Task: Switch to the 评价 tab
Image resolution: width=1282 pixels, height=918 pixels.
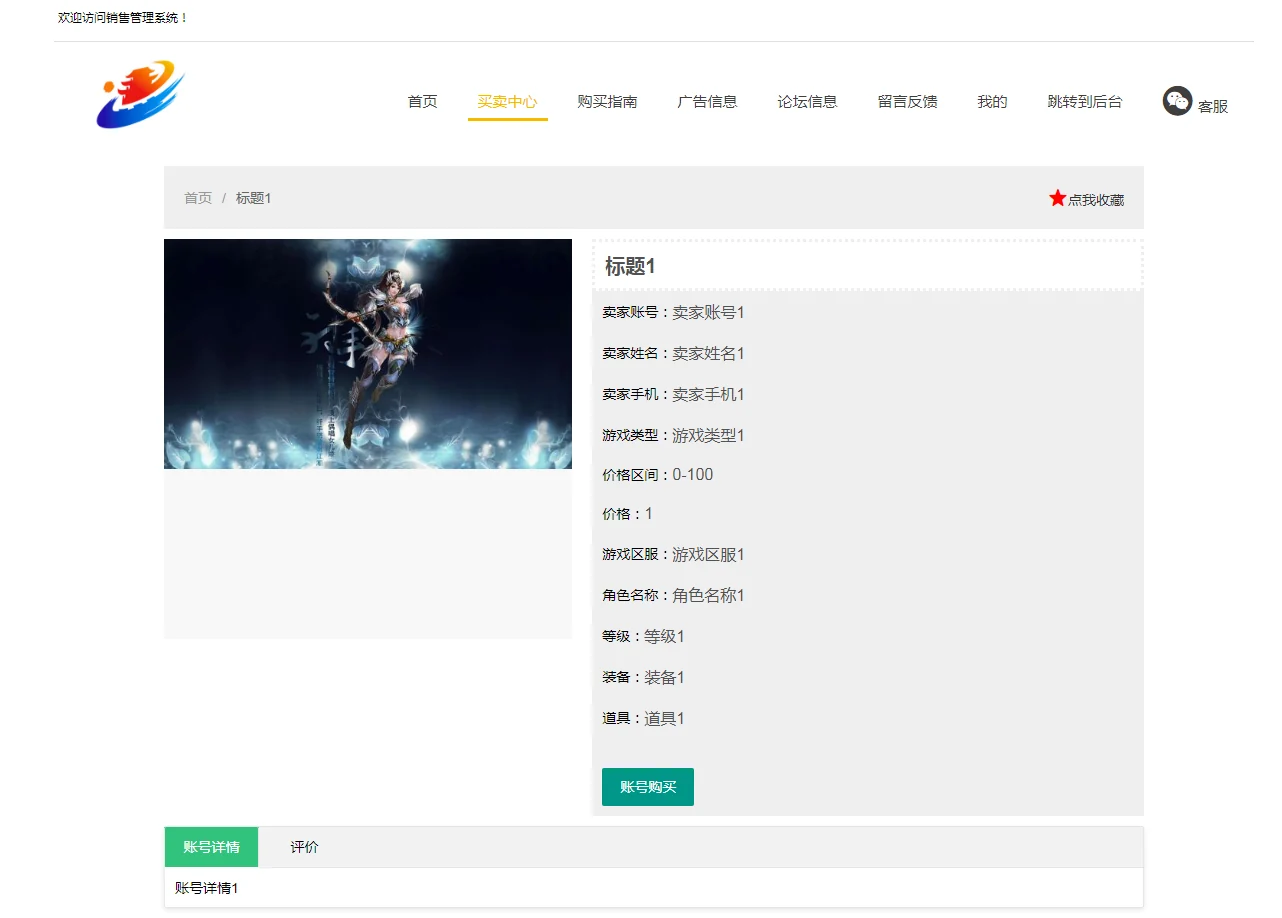Action: click(304, 847)
